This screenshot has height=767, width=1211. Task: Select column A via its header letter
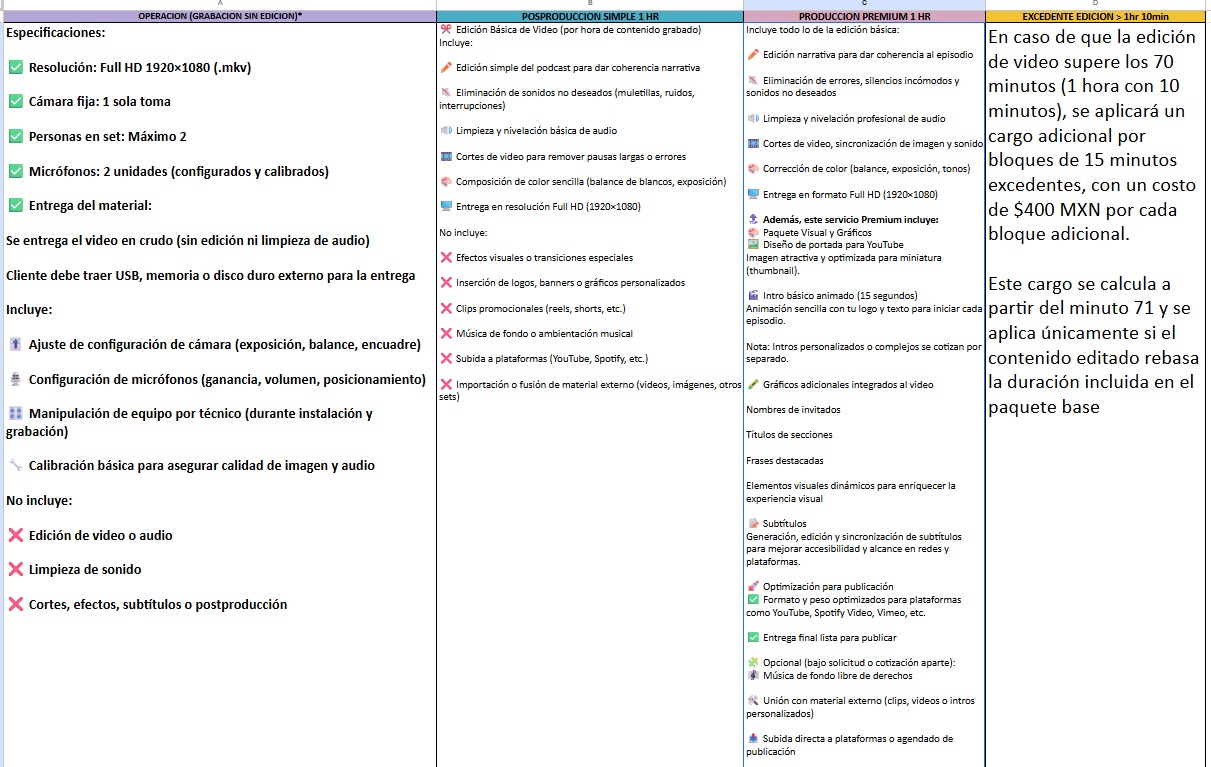coord(218,4)
